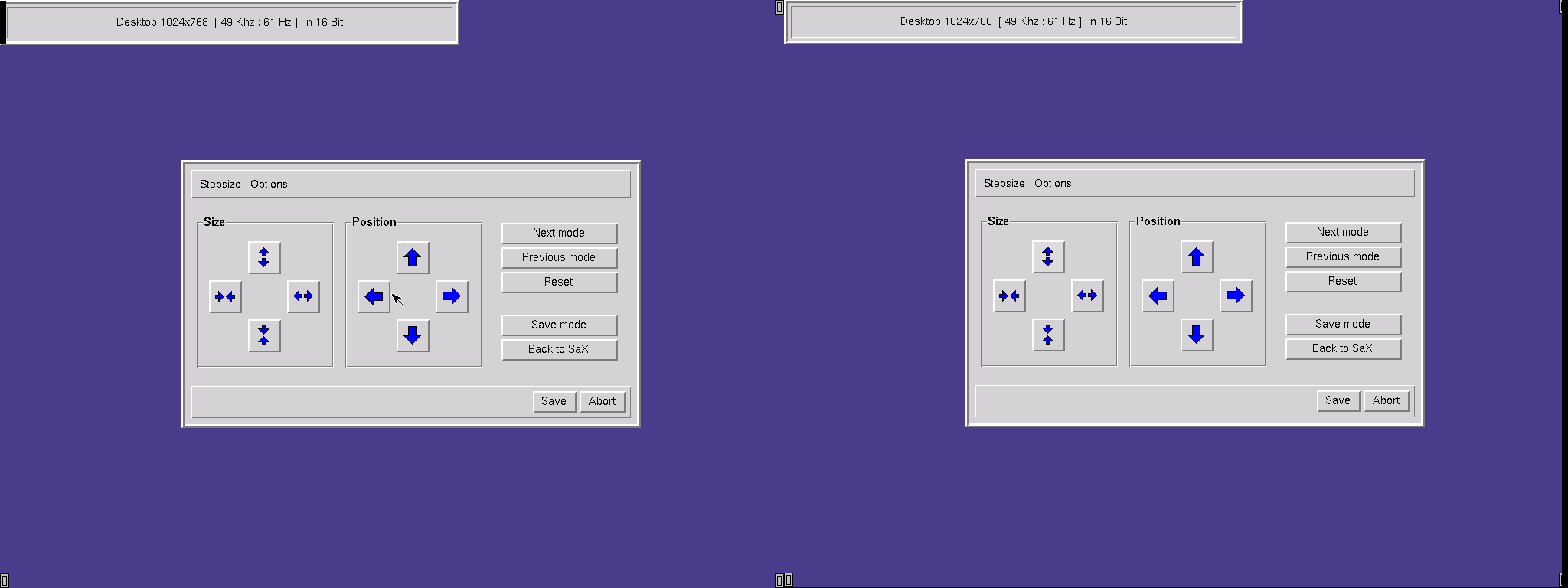Click decrease width icon in left dialog
The width and height of the screenshot is (1568, 588).
225,296
